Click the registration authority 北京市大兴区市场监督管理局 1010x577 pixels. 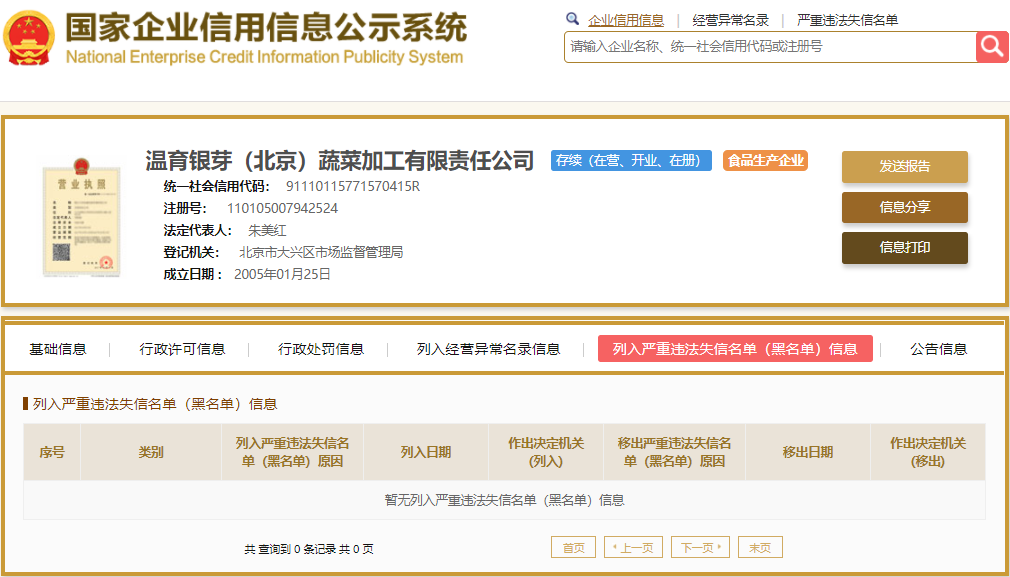321,252
